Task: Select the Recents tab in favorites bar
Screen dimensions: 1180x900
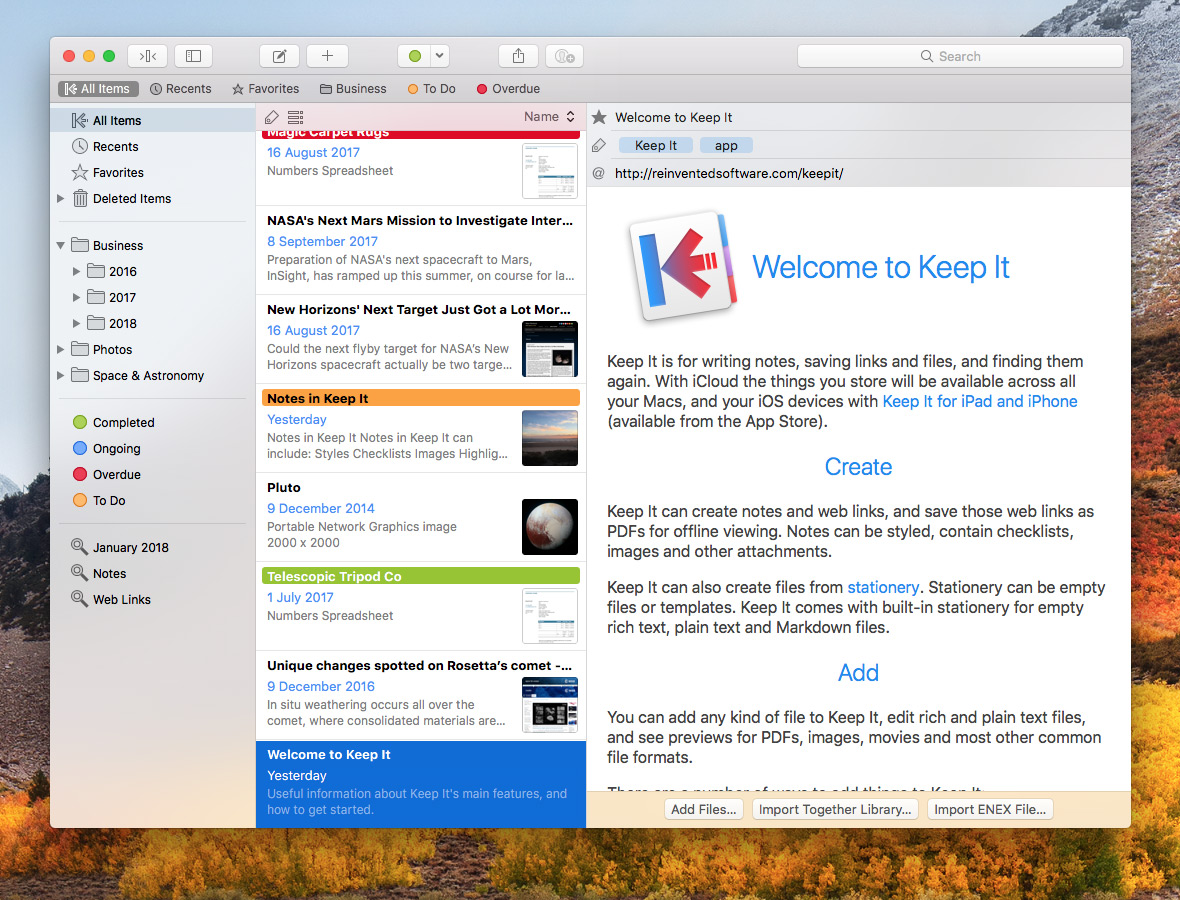Action: pos(181,89)
